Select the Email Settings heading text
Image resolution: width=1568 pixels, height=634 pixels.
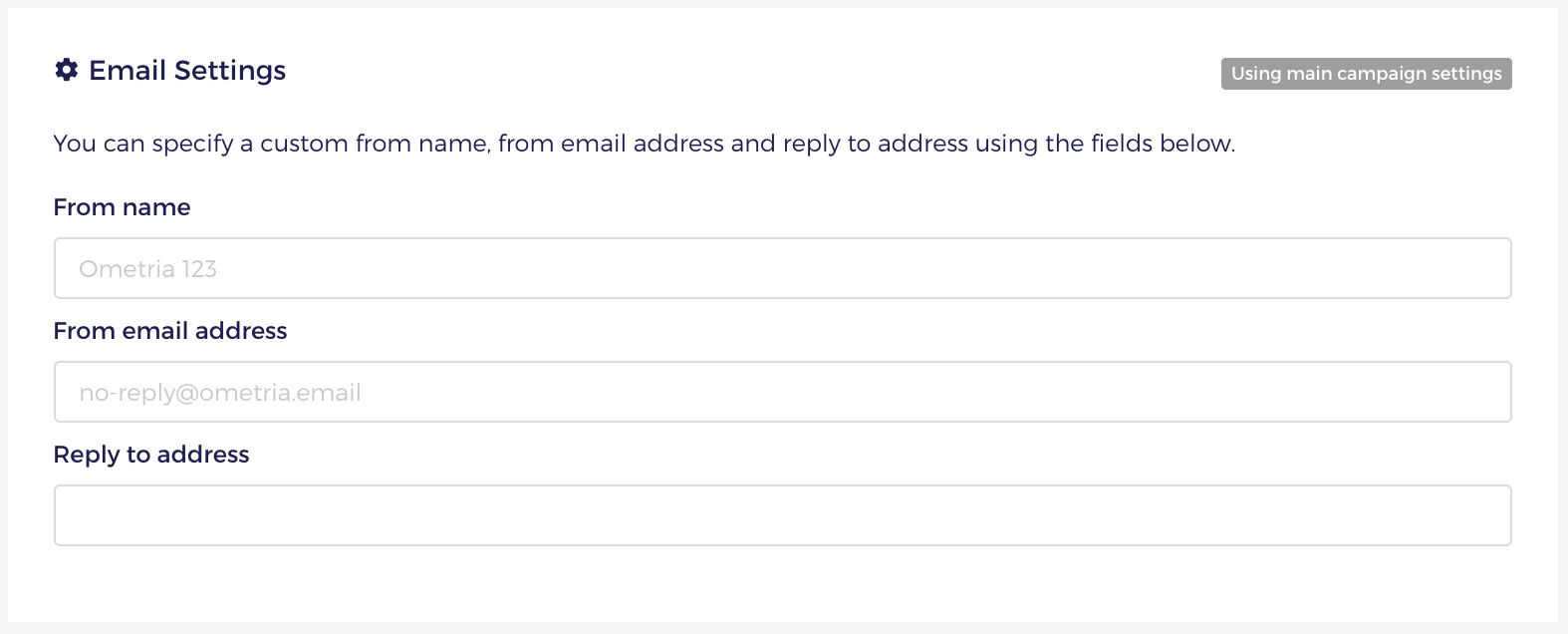coord(187,70)
